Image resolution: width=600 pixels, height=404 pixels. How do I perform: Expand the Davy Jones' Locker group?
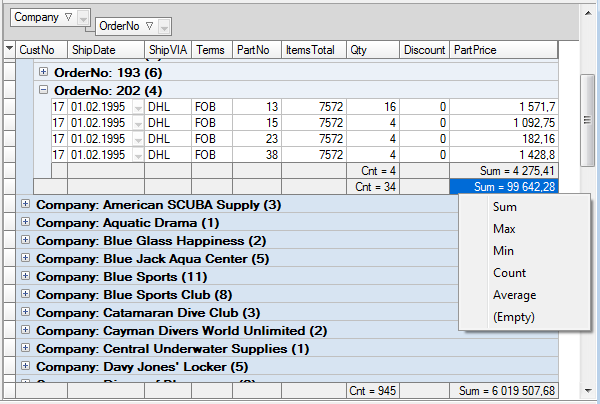tap(25, 367)
